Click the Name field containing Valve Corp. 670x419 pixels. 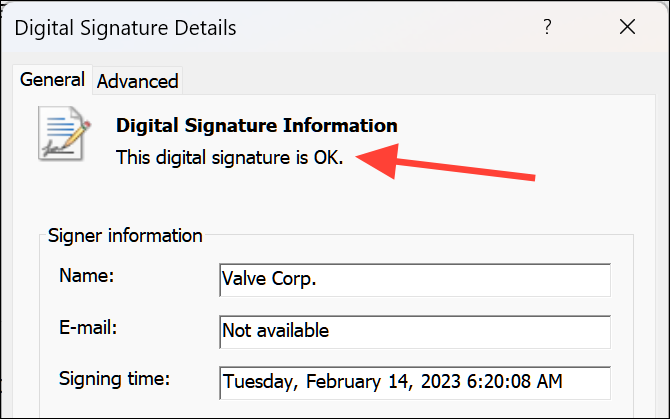point(413,280)
